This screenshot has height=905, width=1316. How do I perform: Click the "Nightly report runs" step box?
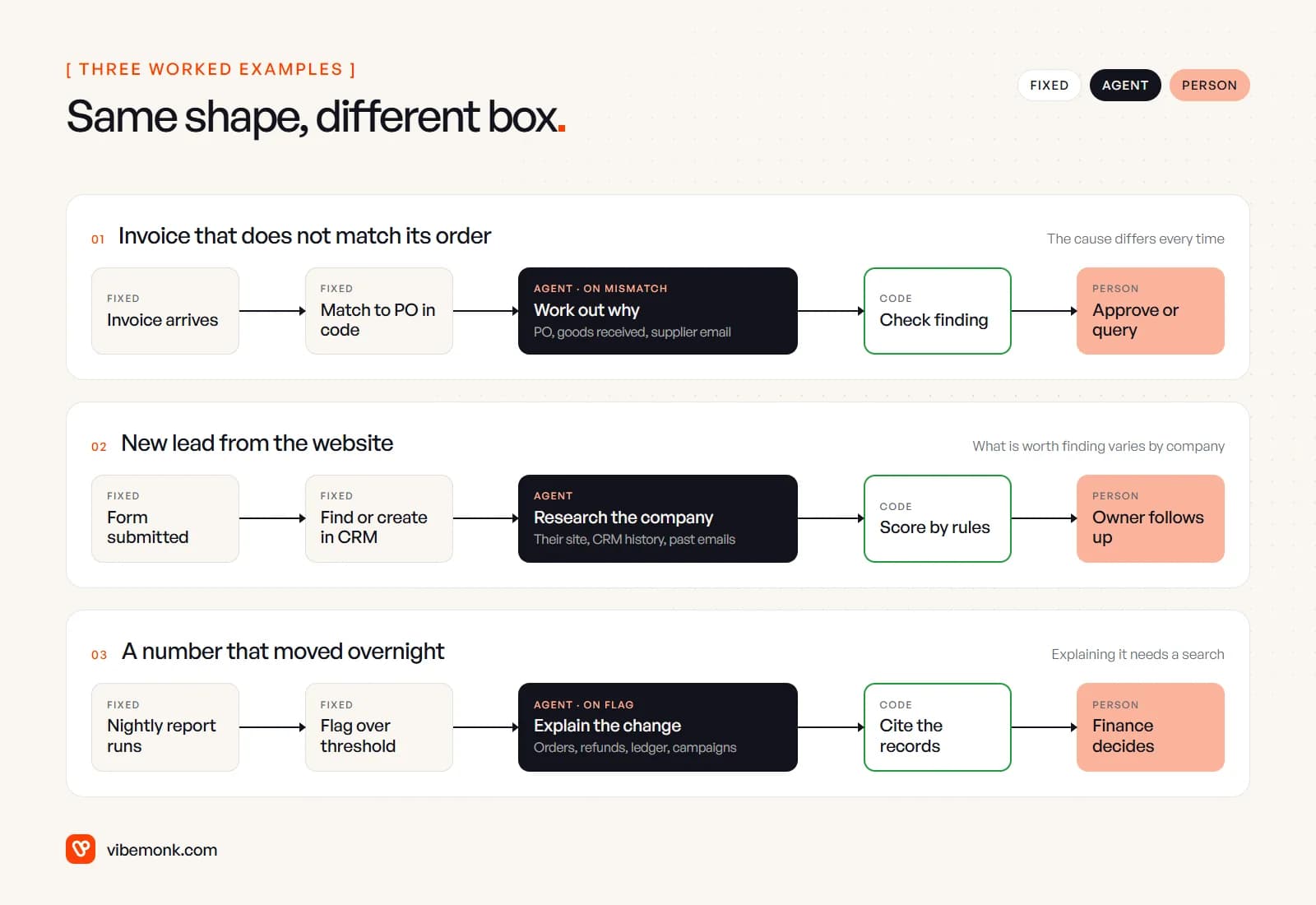pos(165,727)
